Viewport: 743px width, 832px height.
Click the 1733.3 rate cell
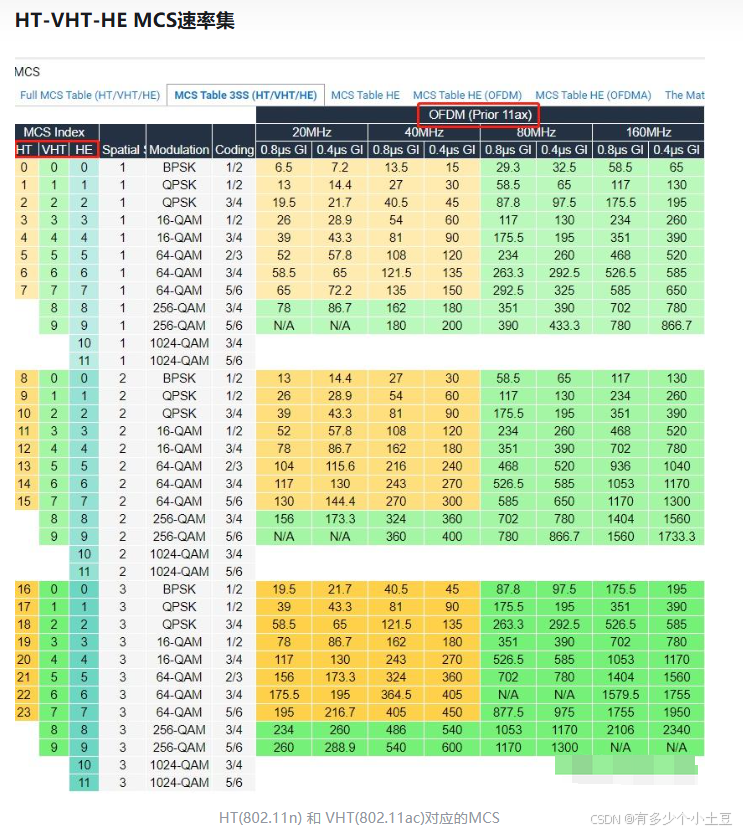coord(677,536)
